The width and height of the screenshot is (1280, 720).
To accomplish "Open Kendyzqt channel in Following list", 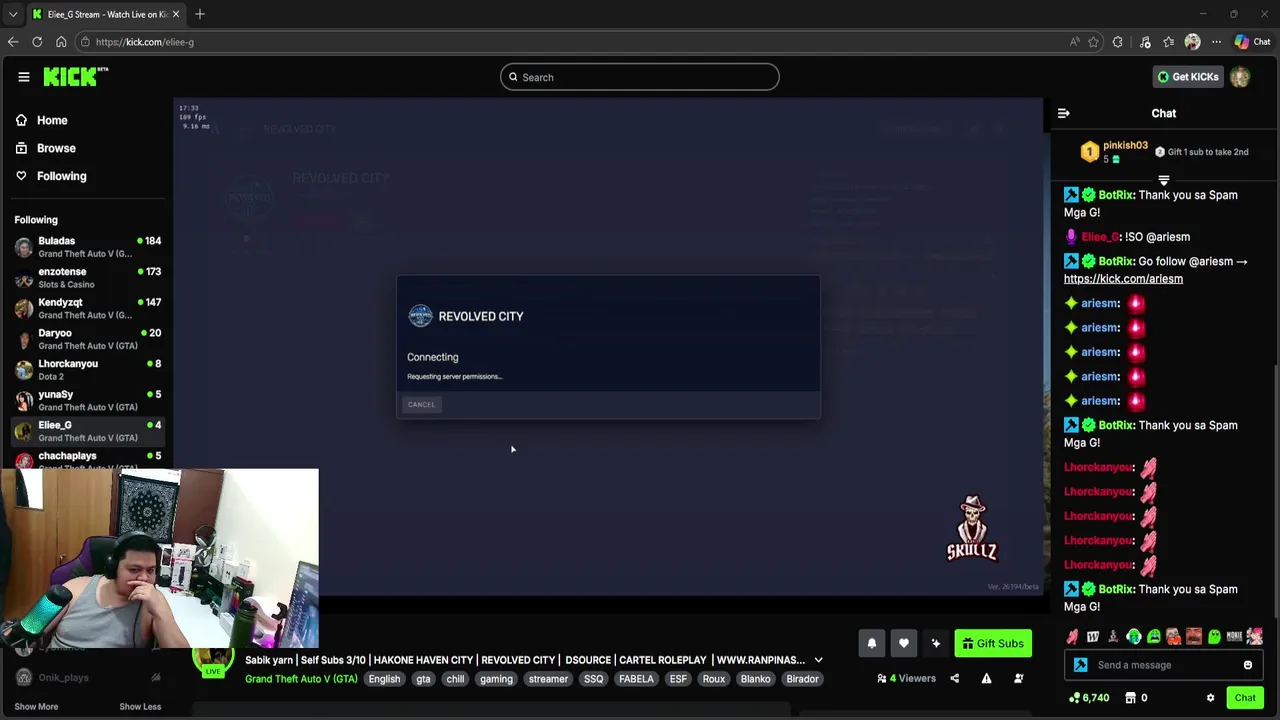I will click(88, 308).
